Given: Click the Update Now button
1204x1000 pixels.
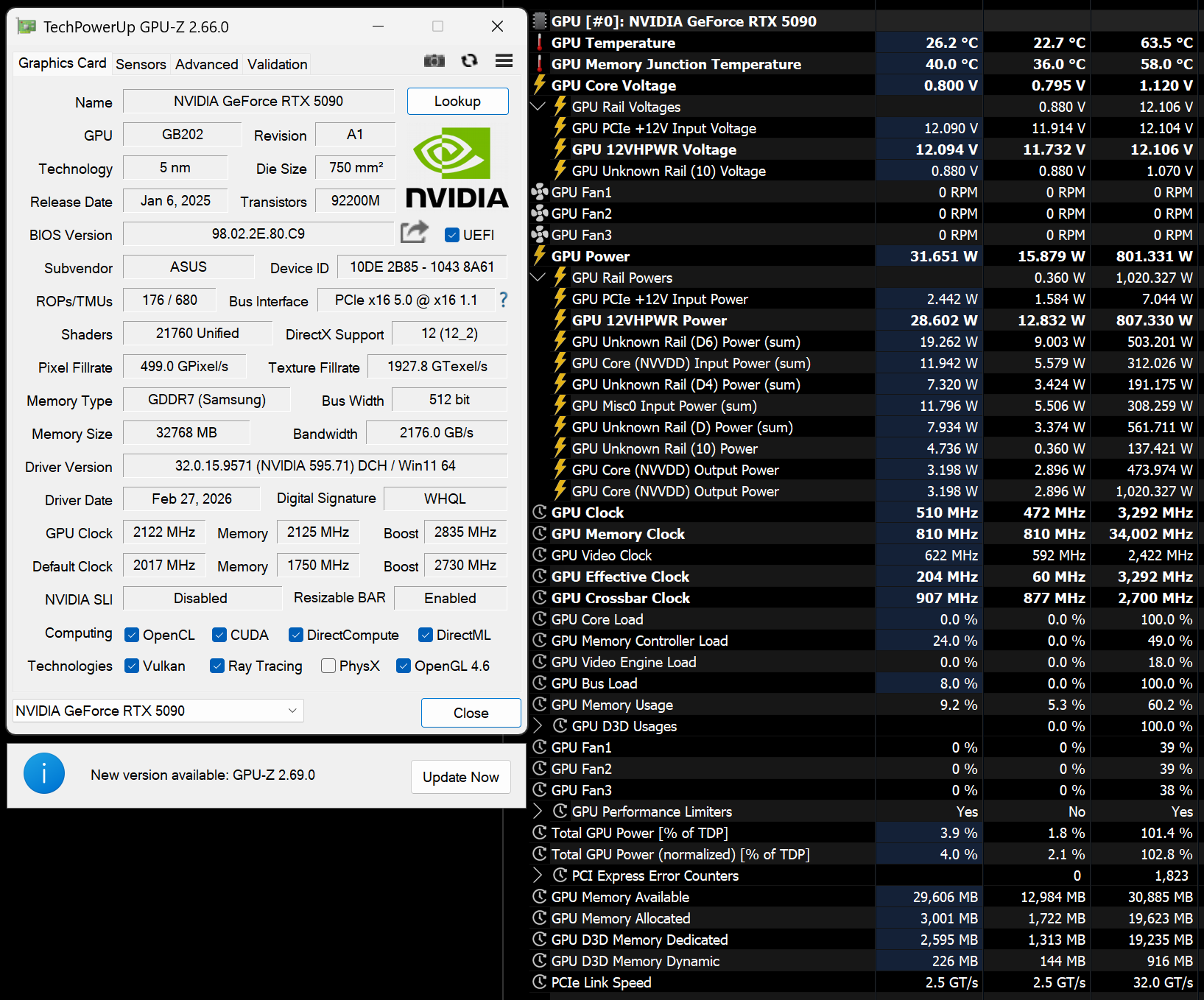Looking at the screenshot, I should tap(461, 777).
